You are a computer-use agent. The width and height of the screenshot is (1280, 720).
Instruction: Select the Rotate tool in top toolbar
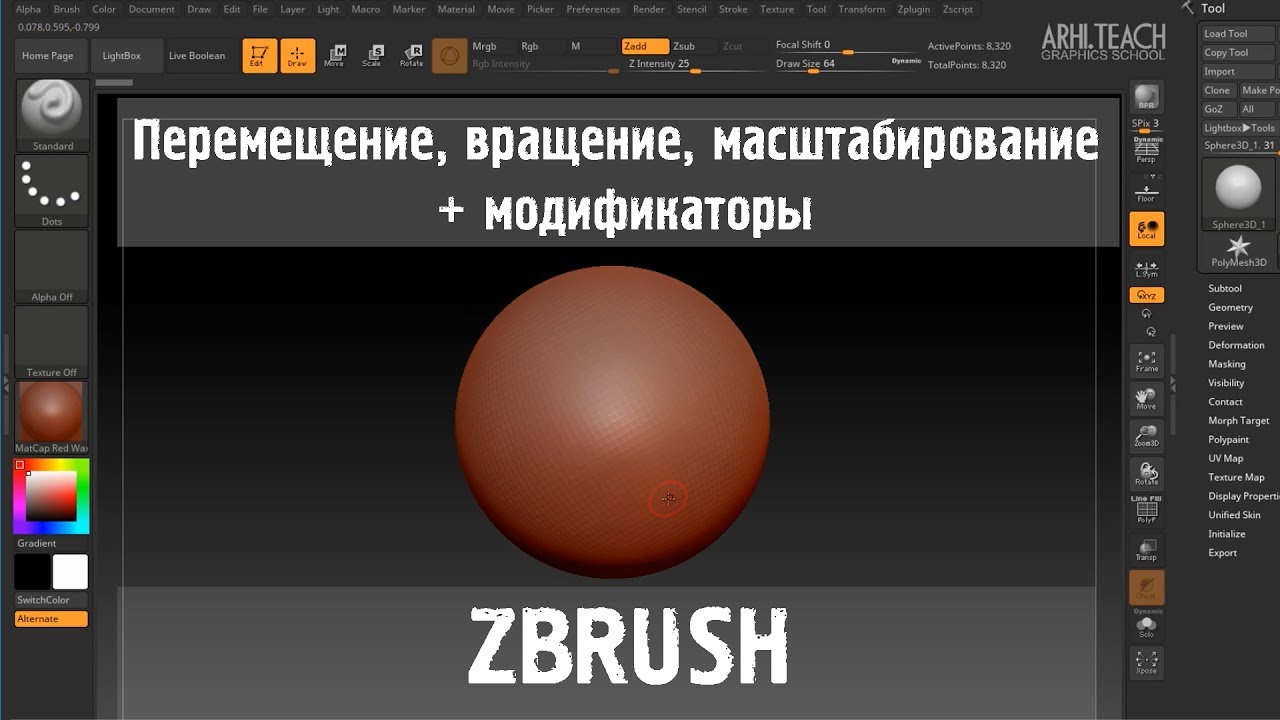pos(411,56)
